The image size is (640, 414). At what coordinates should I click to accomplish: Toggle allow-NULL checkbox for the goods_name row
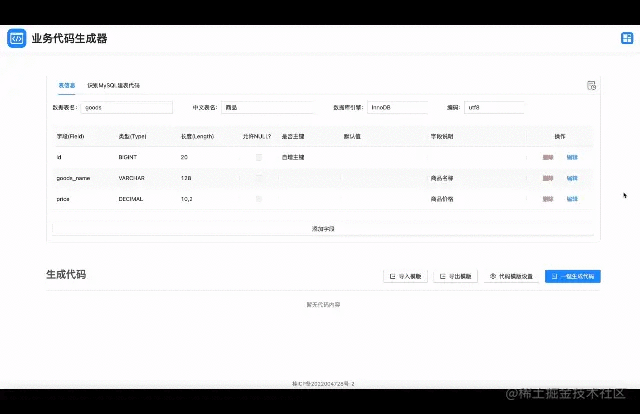click(x=259, y=178)
